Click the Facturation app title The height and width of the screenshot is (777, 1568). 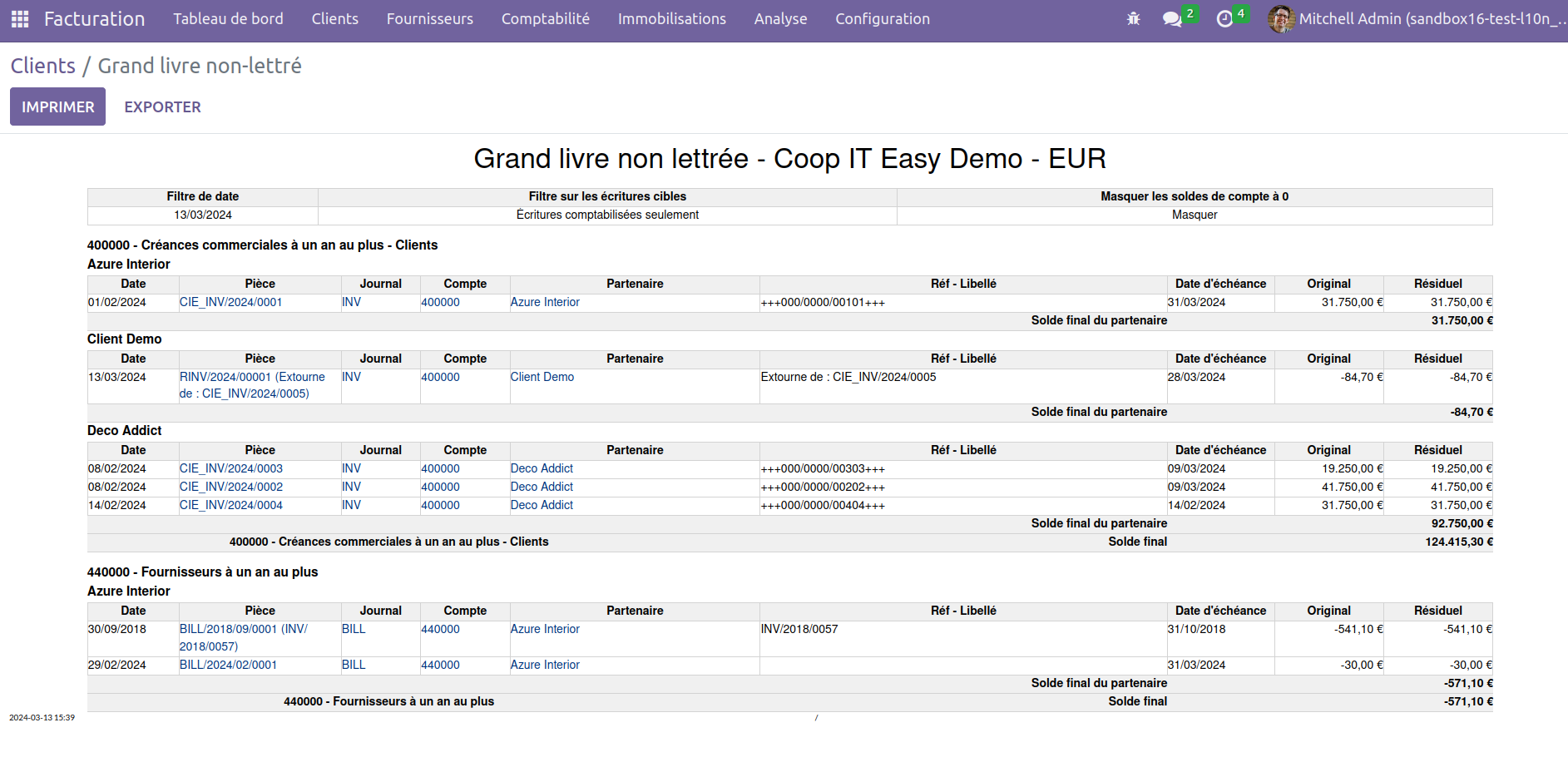point(94,18)
